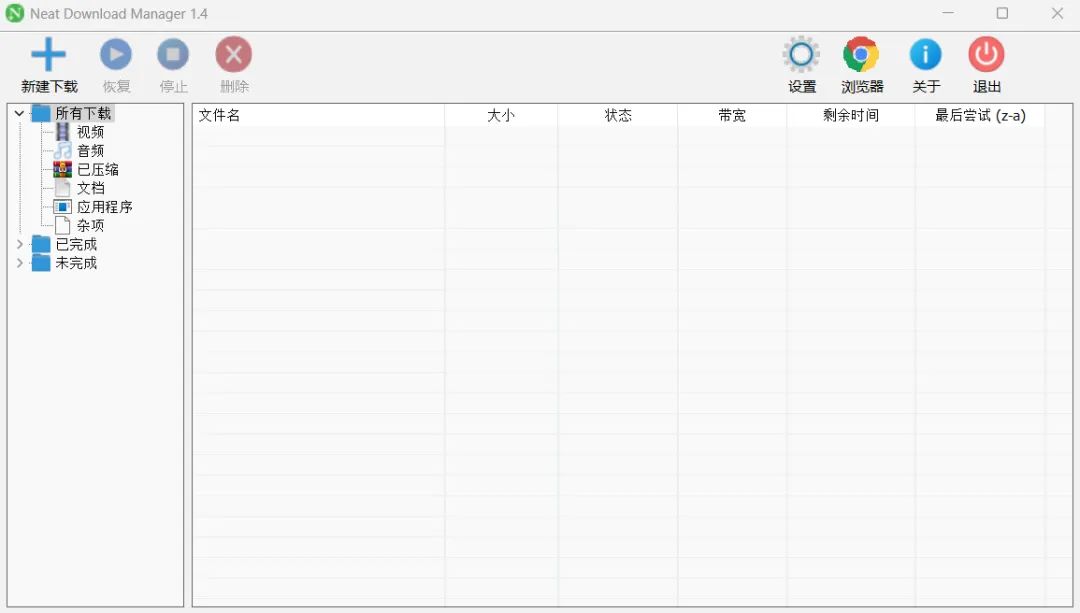Select the Audio (音频) category
Viewport: 1080px width, 613px height.
click(x=90, y=151)
